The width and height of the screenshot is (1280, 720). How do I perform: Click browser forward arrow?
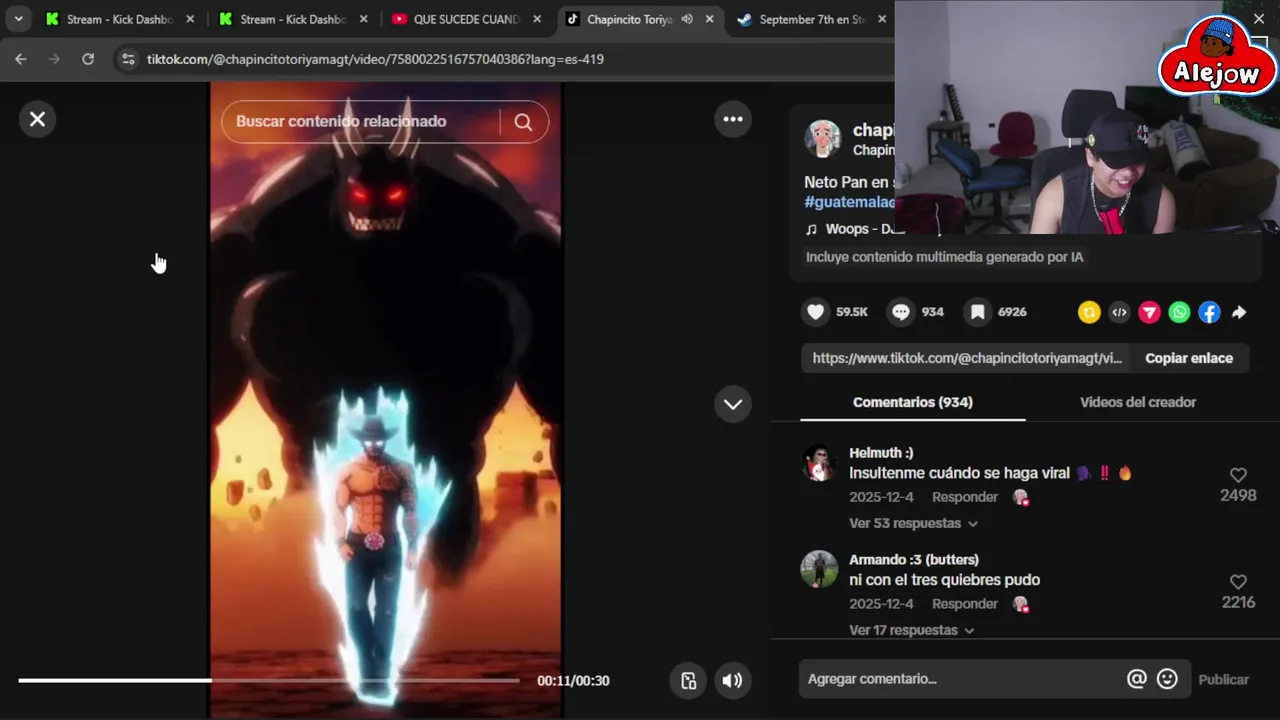(54, 59)
